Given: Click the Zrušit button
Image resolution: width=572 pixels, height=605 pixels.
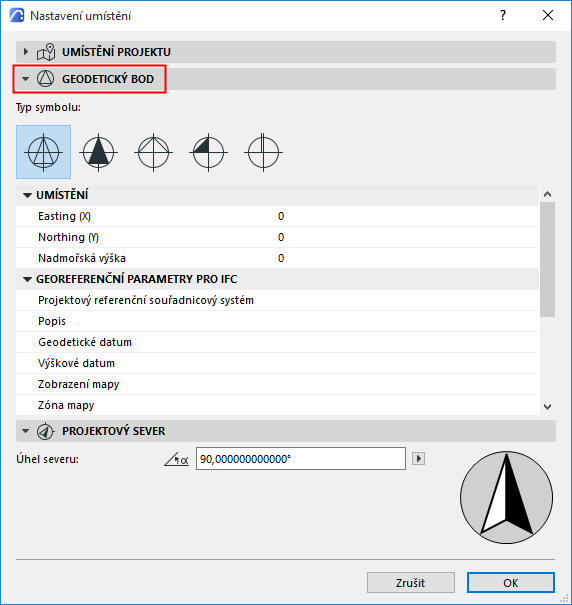Looking at the screenshot, I should click(x=411, y=583).
